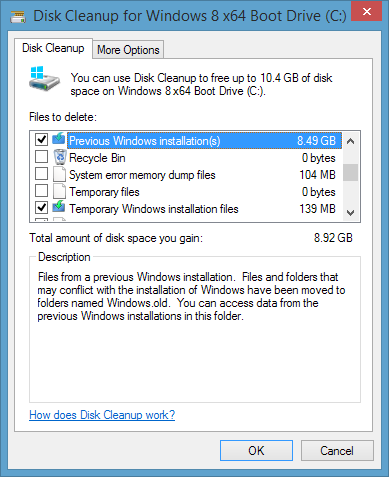Uncheck Temporary Windows installation files checkbox
389x477 pixels.
pyautogui.click(x=41, y=208)
